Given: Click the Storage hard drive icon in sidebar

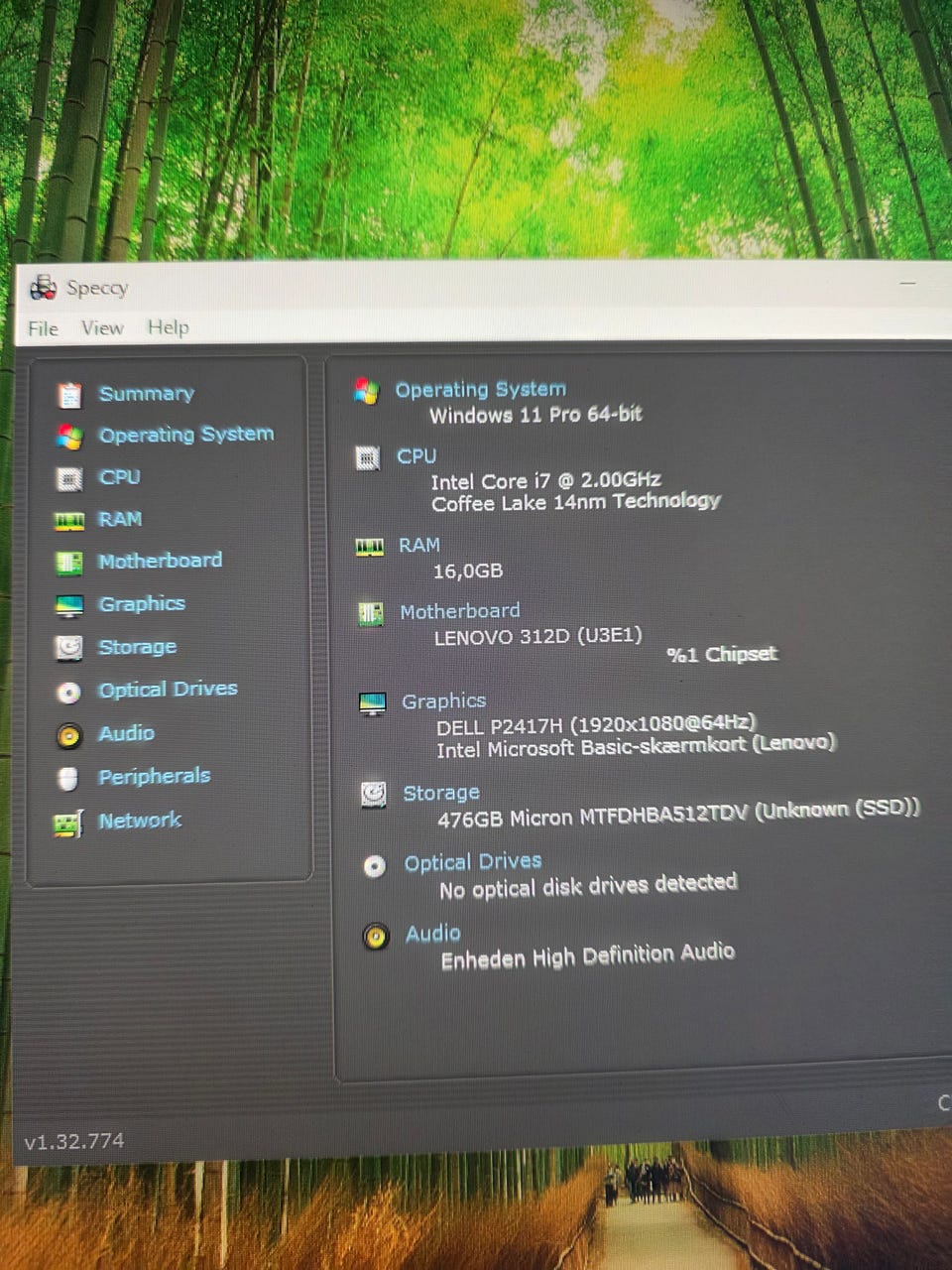Looking at the screenshot, I should 68,648.
